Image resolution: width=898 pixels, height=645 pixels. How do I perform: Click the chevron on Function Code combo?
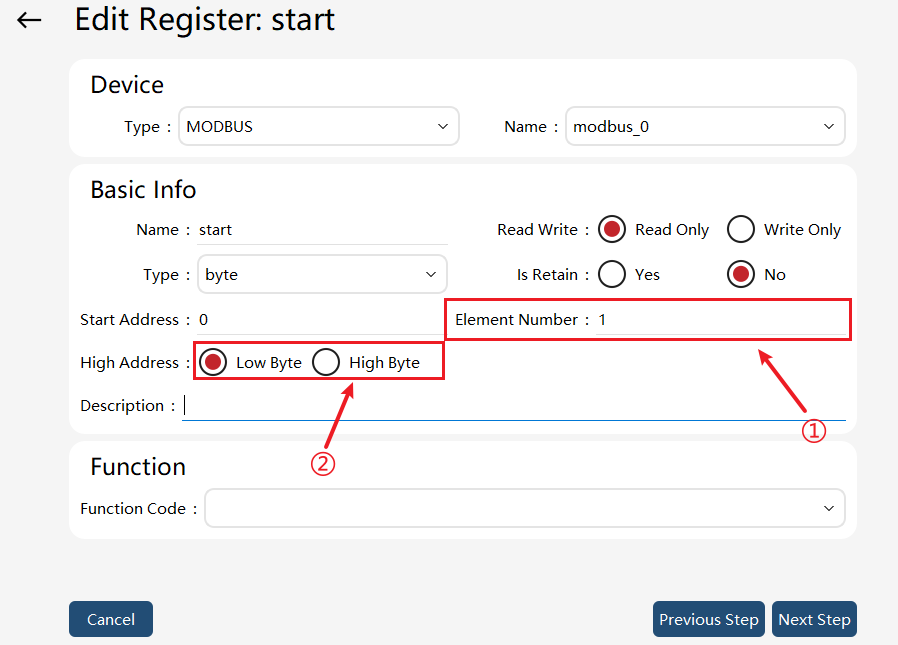coord(829,509)
